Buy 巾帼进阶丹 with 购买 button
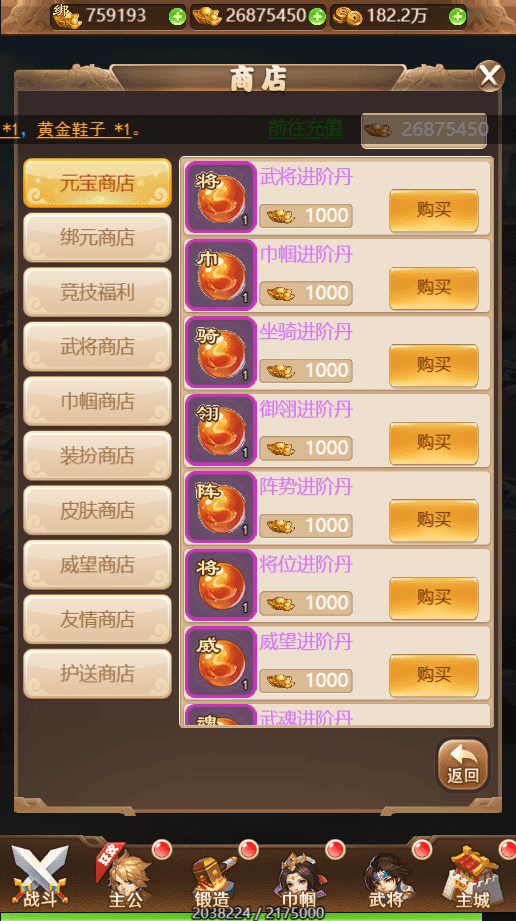The width and height of the screenshot is (516, 921). (x=434, y=288)
